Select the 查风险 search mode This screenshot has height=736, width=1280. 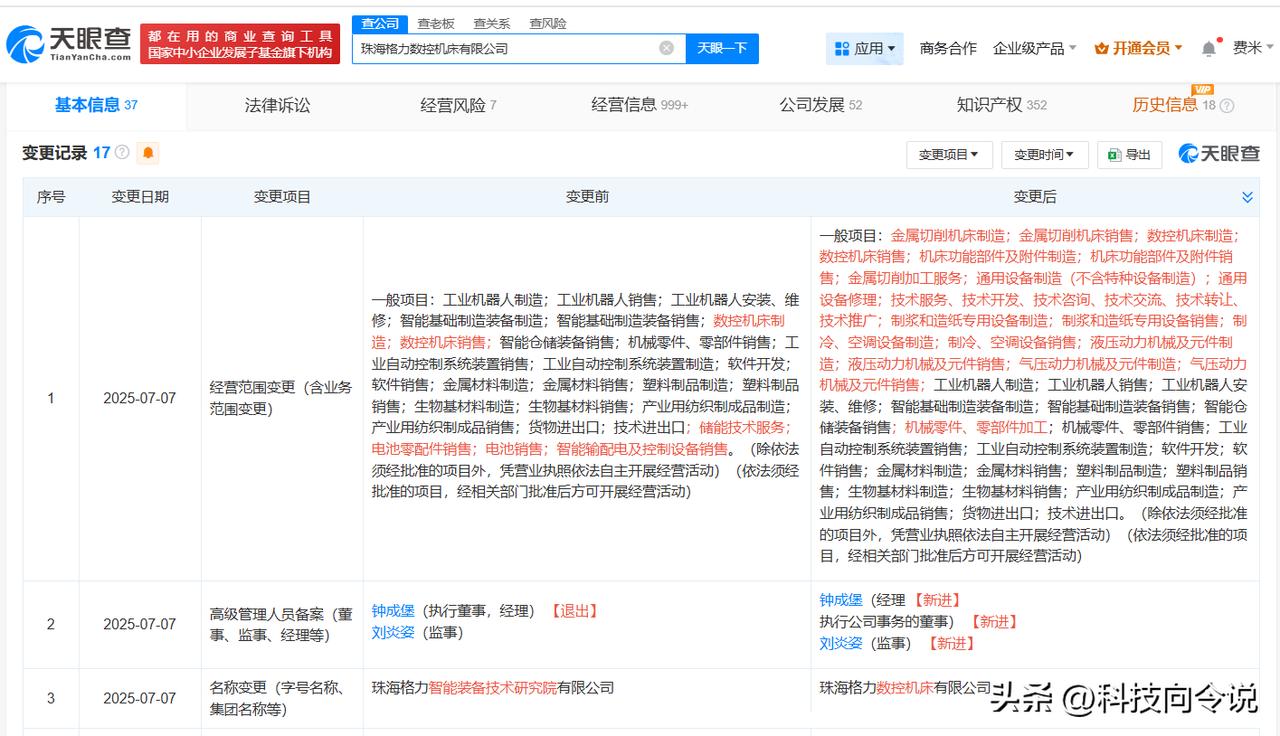[547, 23]
